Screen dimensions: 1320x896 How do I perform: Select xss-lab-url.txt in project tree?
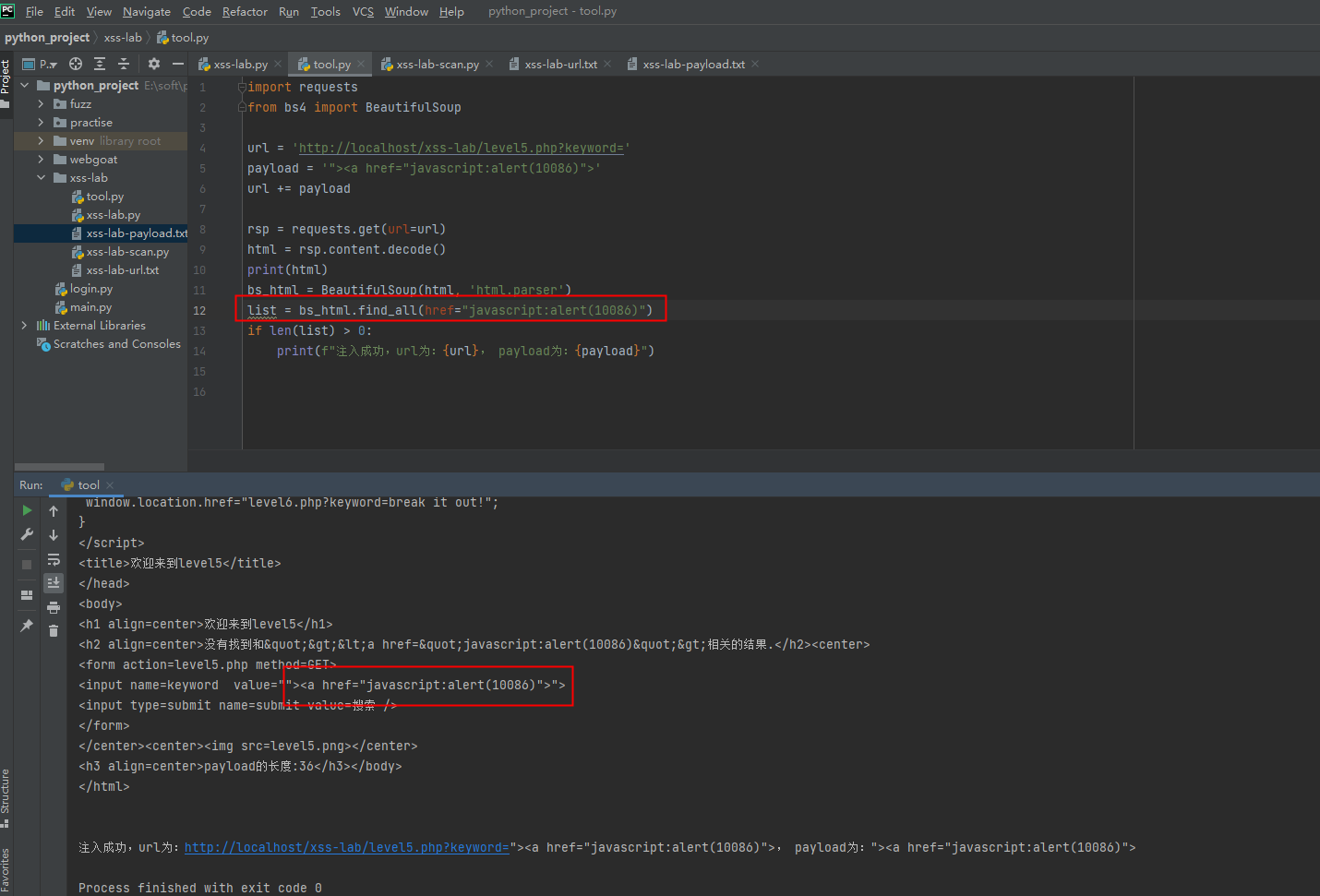(x=114, y=270)
